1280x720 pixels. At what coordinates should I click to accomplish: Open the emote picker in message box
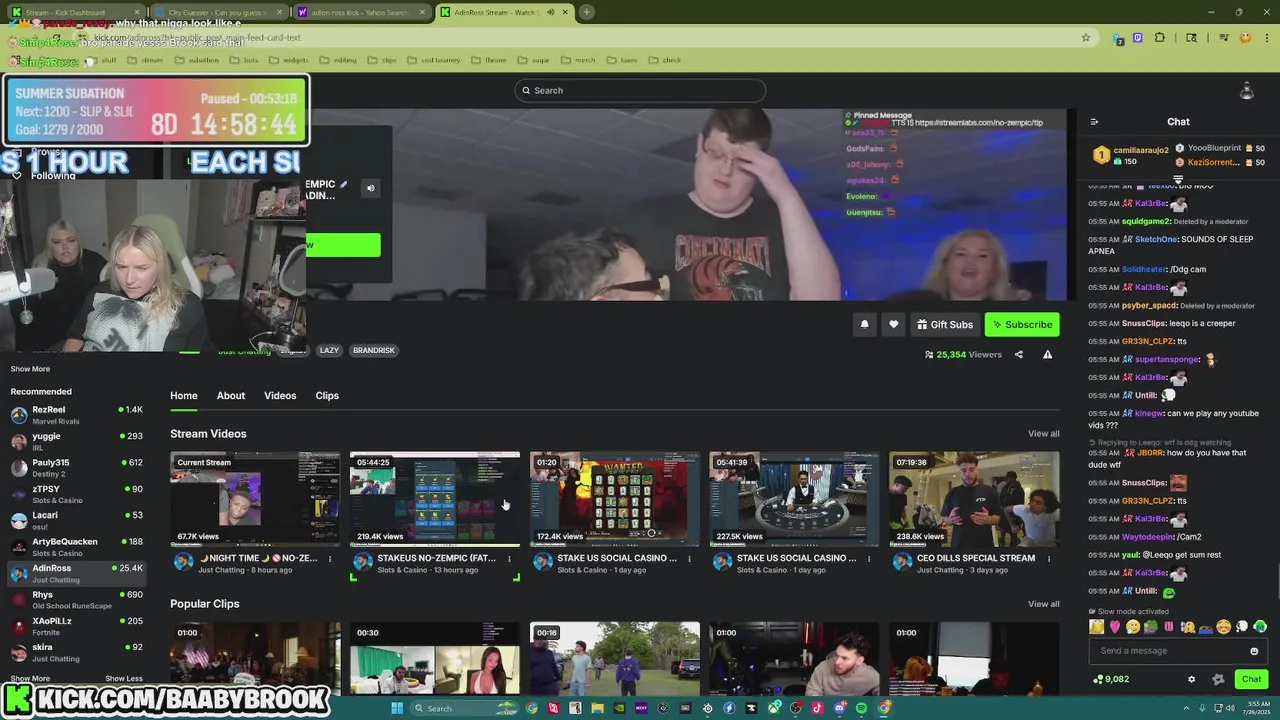(x=1254, y=651)
